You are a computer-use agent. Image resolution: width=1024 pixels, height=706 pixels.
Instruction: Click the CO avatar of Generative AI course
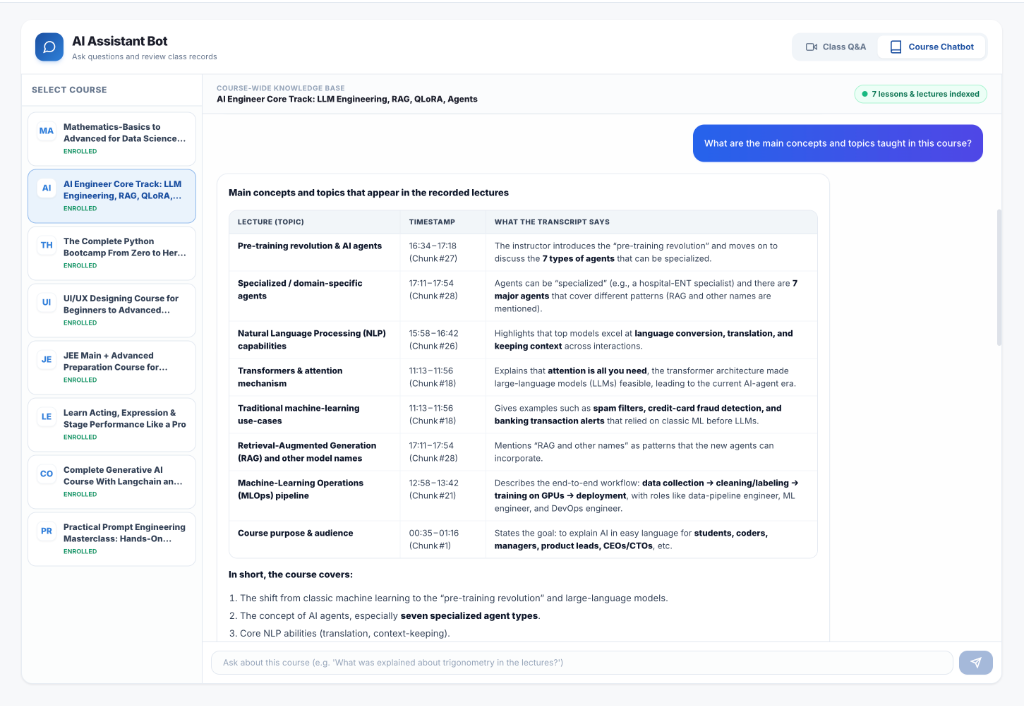(46, 473)
